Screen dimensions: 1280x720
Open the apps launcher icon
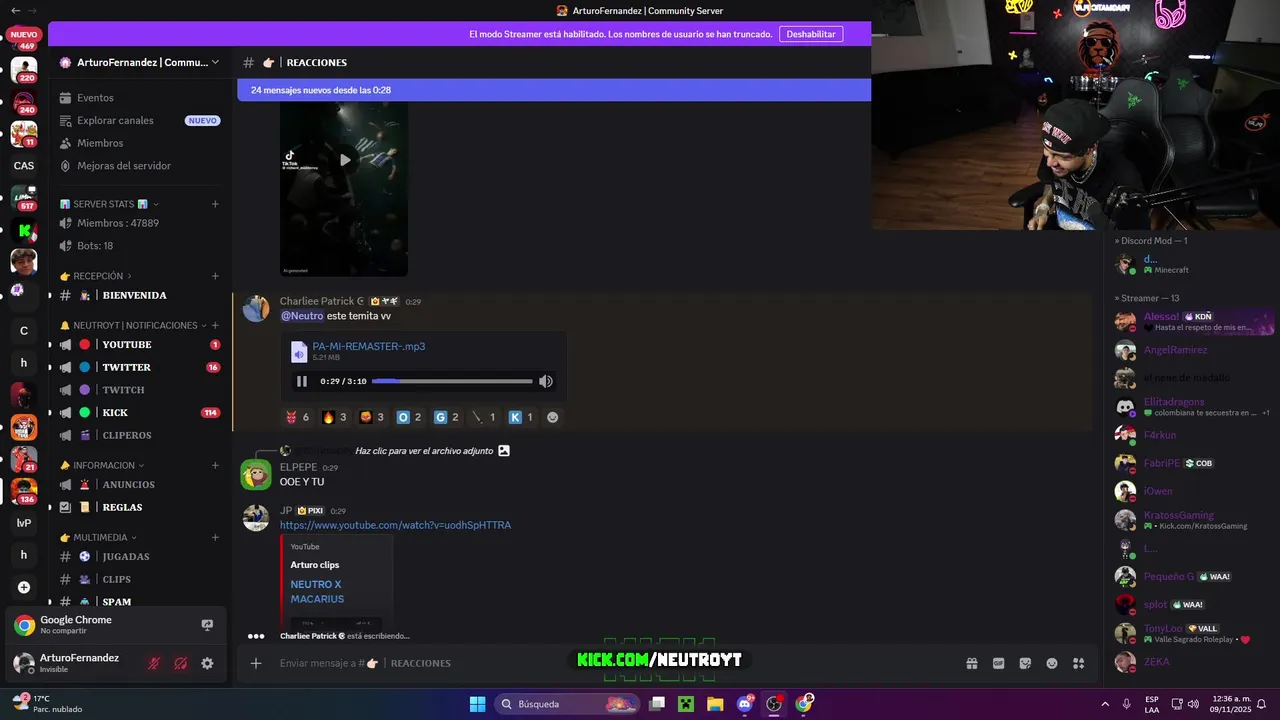click(x=1078, y=663)
